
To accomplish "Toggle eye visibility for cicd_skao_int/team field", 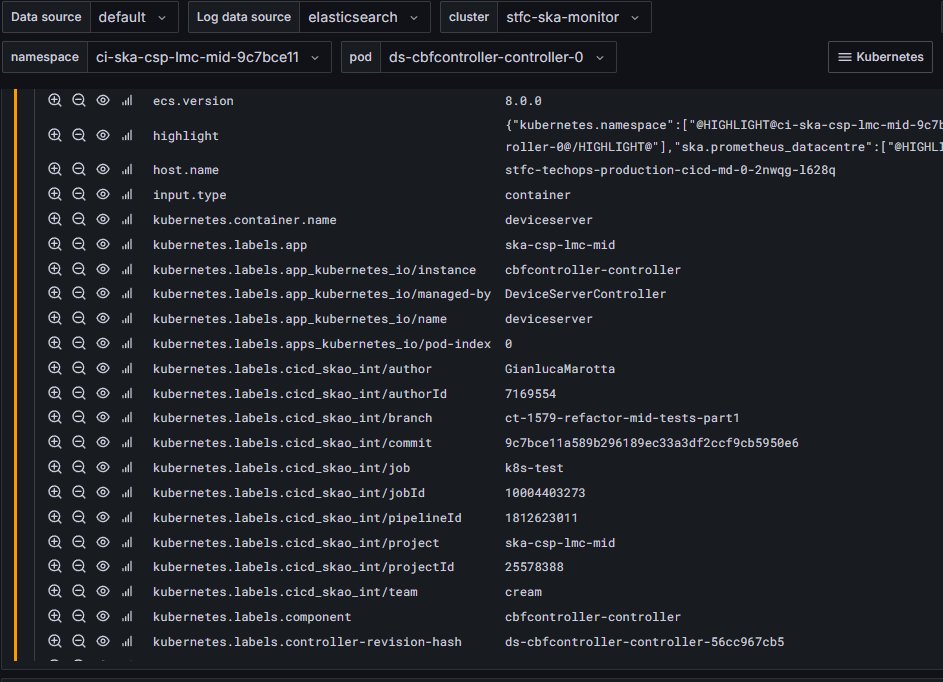I will [103, 591].
